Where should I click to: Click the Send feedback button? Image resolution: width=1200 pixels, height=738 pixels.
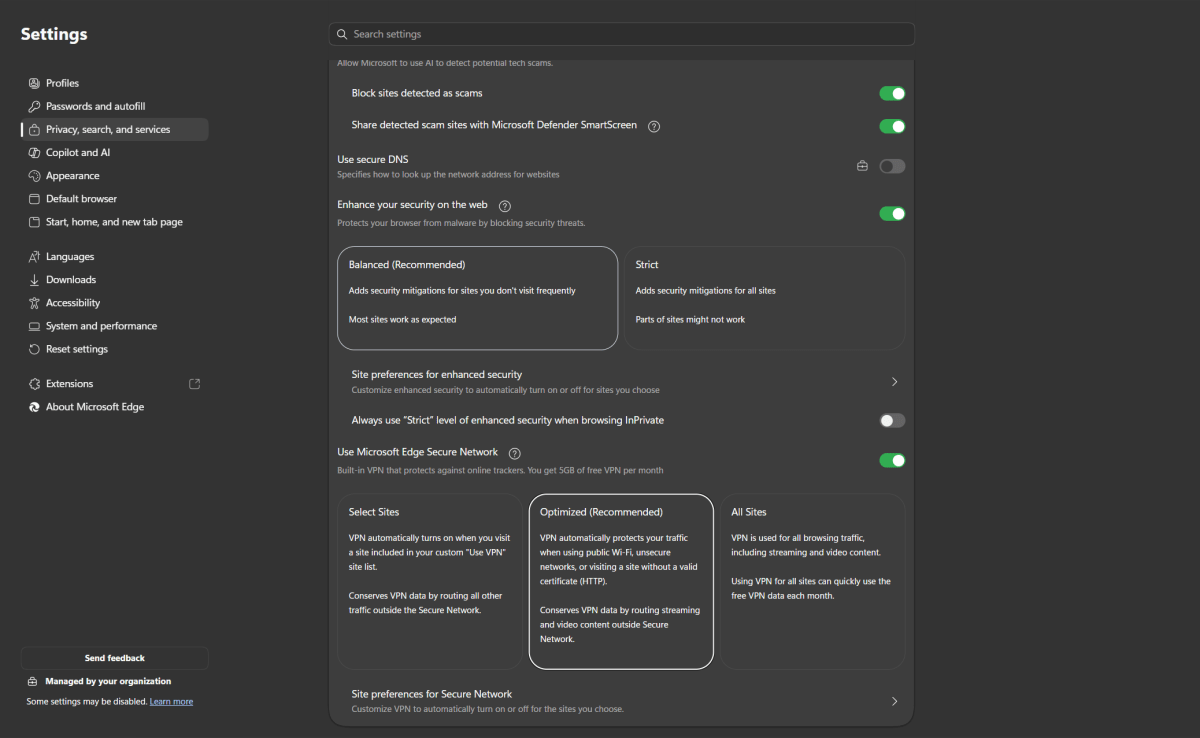[x=114, y=658]
